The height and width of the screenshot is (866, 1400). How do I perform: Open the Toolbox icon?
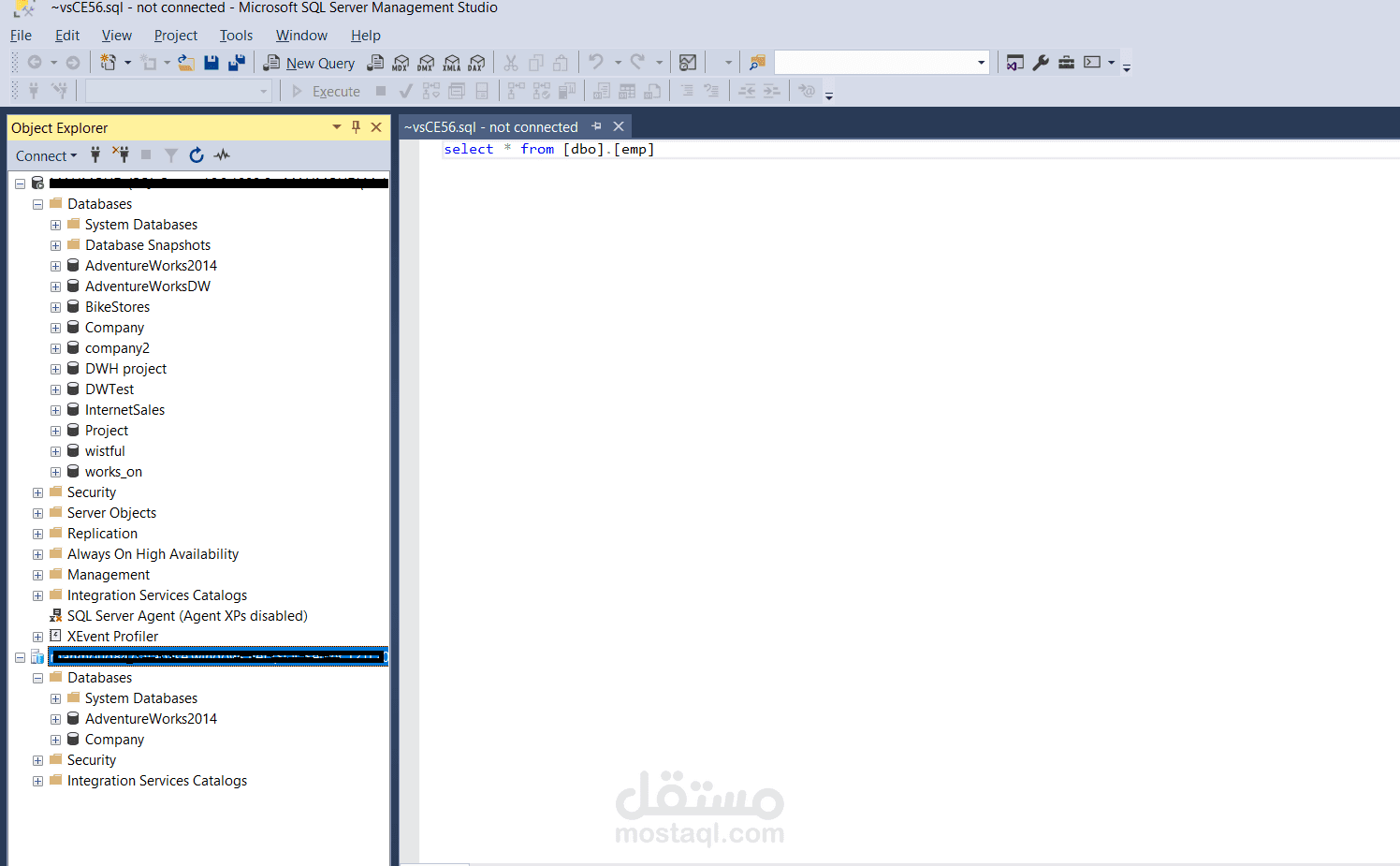[x=1066, y=63]
